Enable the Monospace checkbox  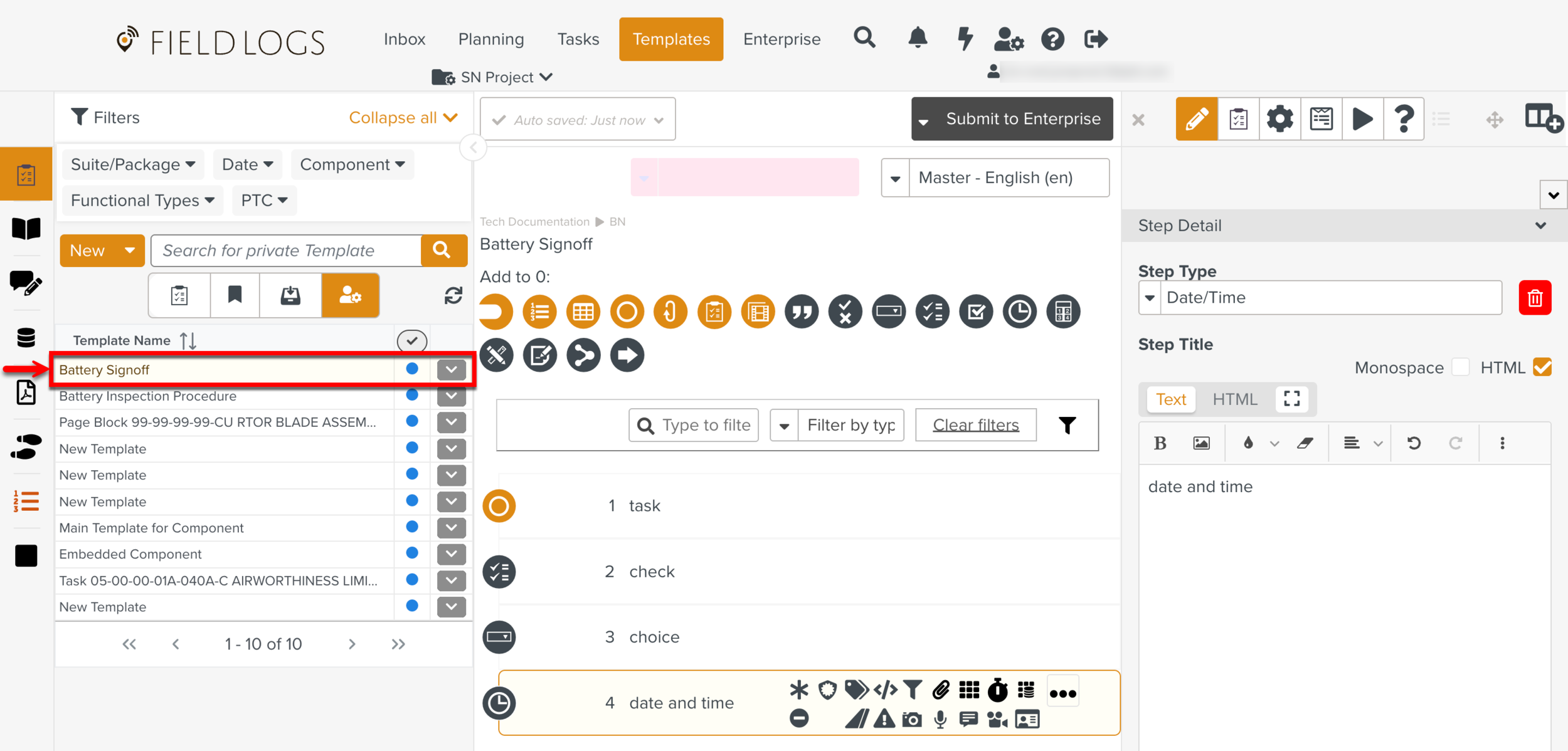pos(1460,367)
